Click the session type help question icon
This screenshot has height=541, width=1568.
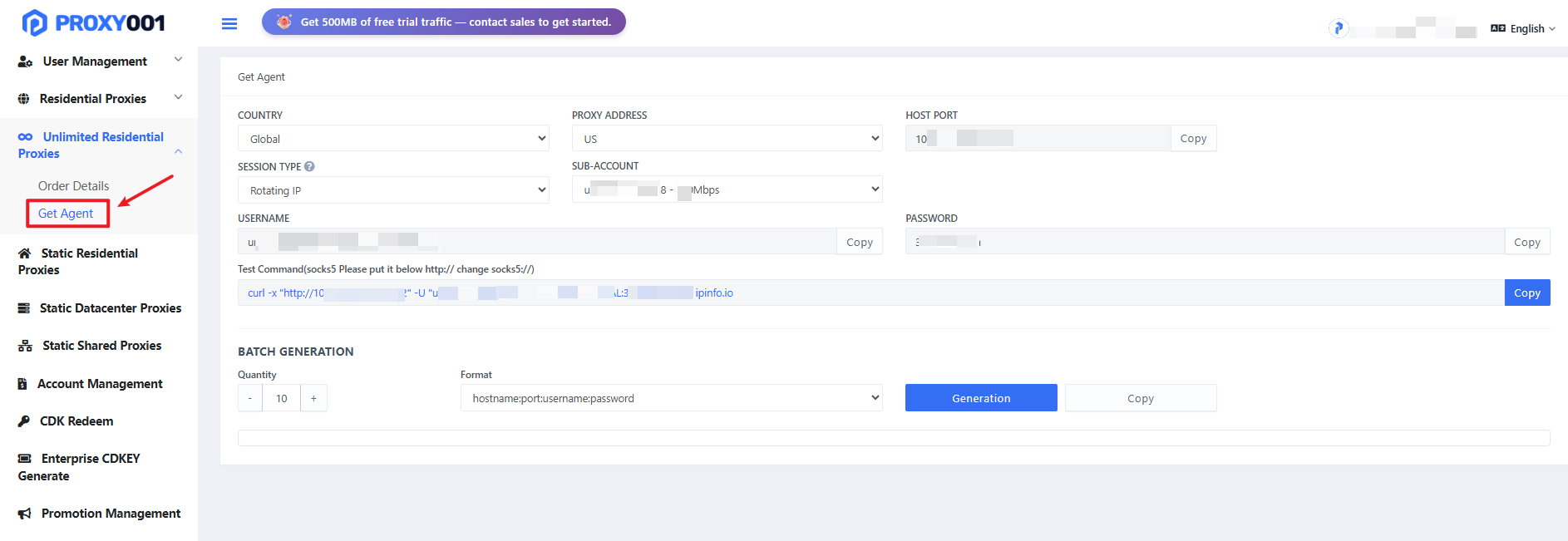(309, 166)
